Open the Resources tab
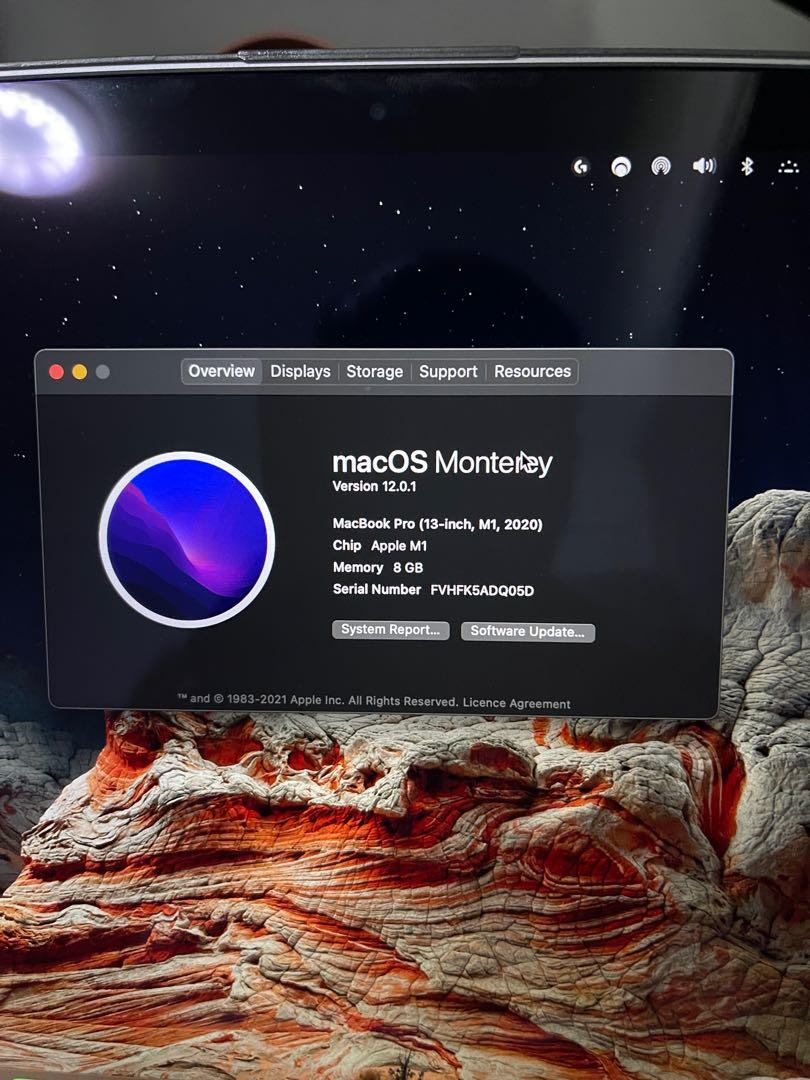This screenshot has width=810, height=1080. coord(533,371)
